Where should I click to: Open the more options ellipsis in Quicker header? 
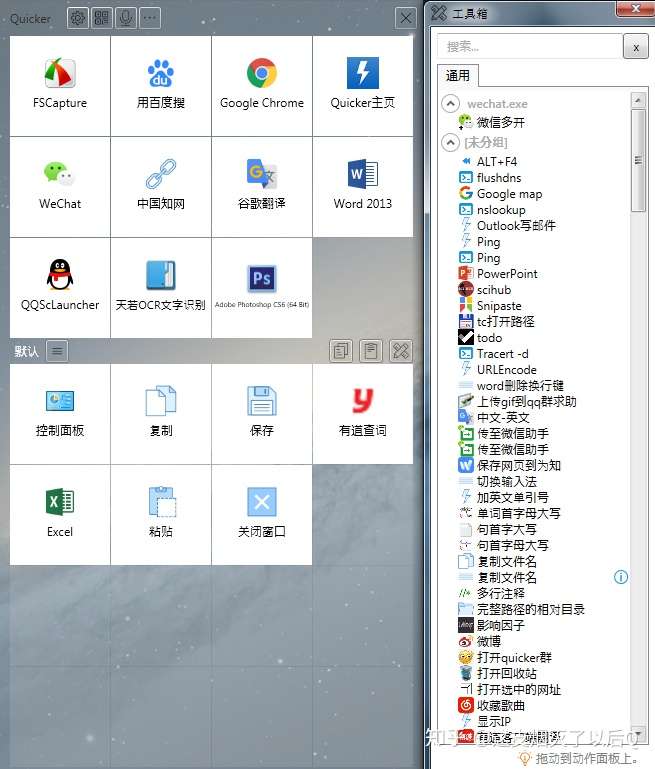click(x=150, y=19)
